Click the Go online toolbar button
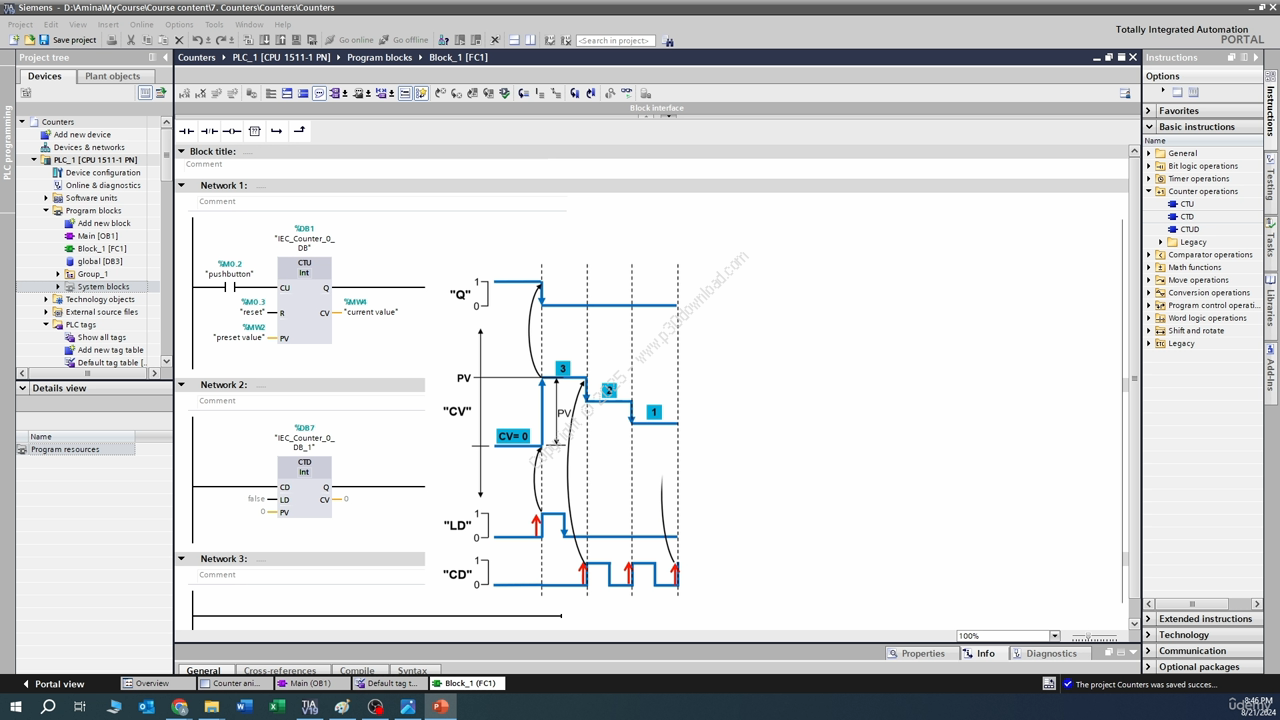The height and width of the screenshot is (720, 1280). [x=348, y=40]
